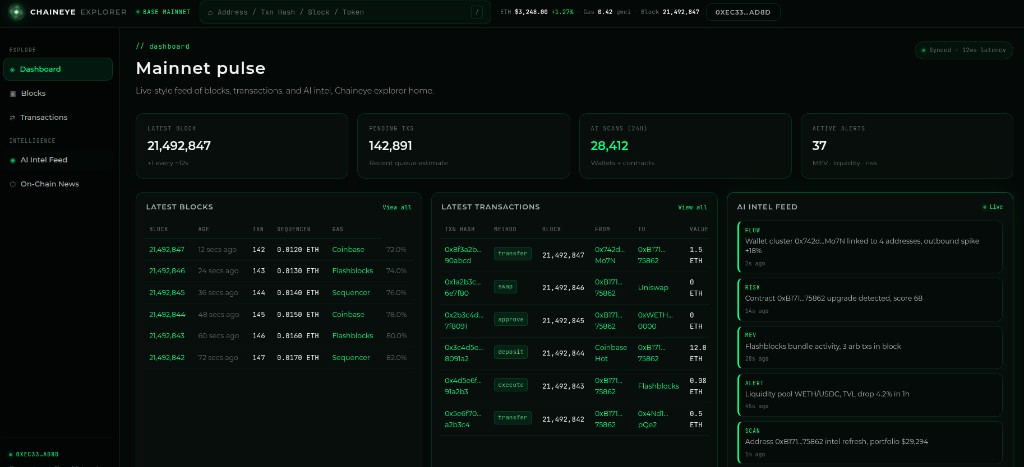Click the // dashboard breadcrumb label

point(163,46)
